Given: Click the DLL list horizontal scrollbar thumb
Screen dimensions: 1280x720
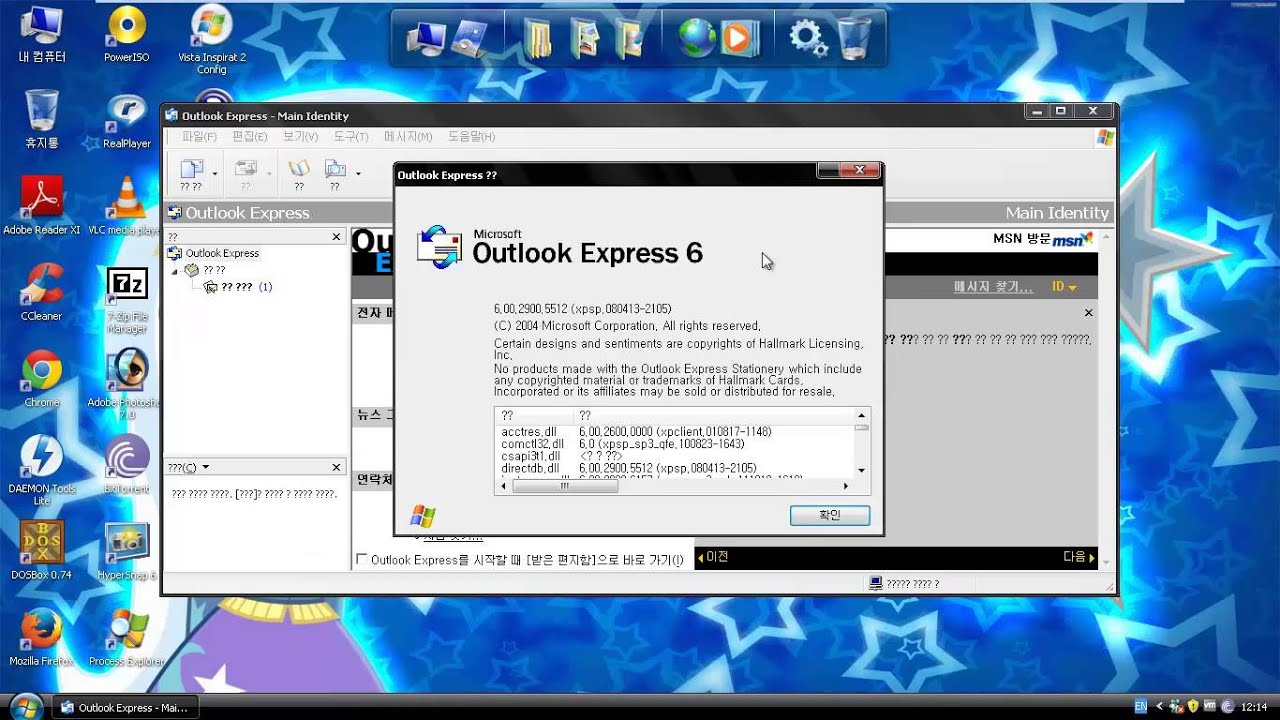Looking at the screenshot, I should click(564, 486).
